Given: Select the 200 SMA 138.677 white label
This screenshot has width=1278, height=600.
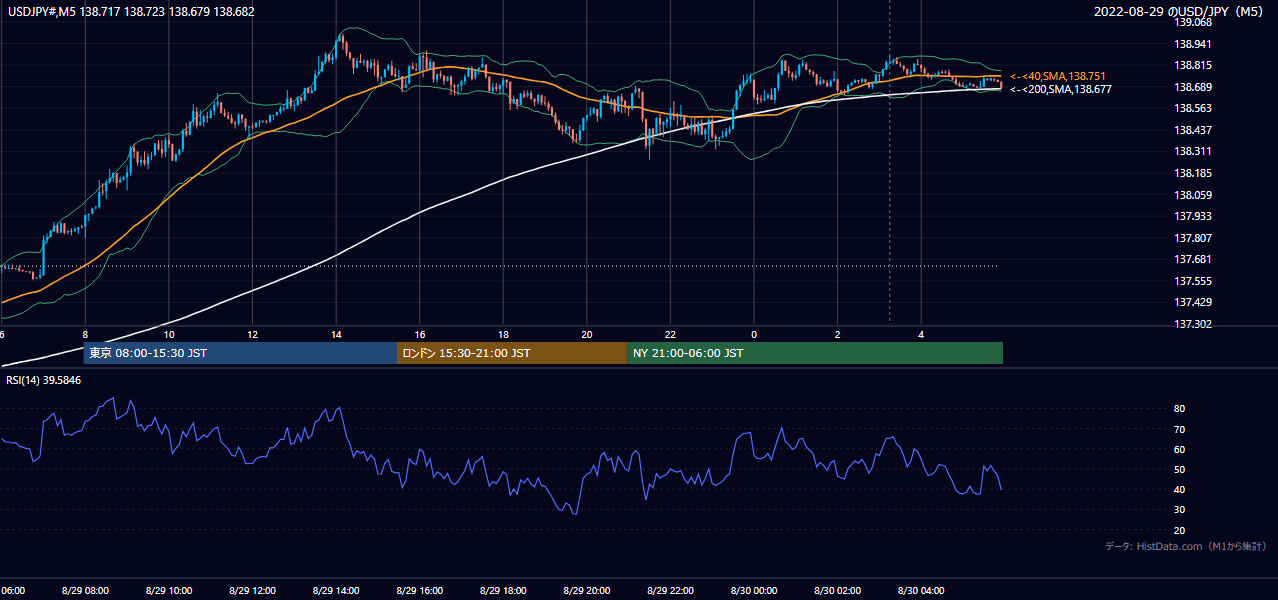Looking at the screenshot, I should tap(1061, 89).
